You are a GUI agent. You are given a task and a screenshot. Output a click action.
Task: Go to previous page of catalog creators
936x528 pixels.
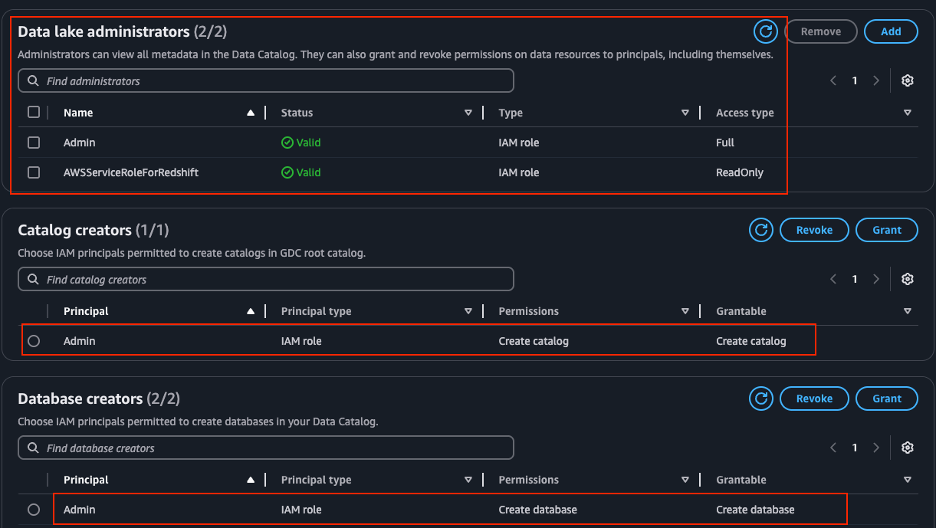[x=833, y=279]
